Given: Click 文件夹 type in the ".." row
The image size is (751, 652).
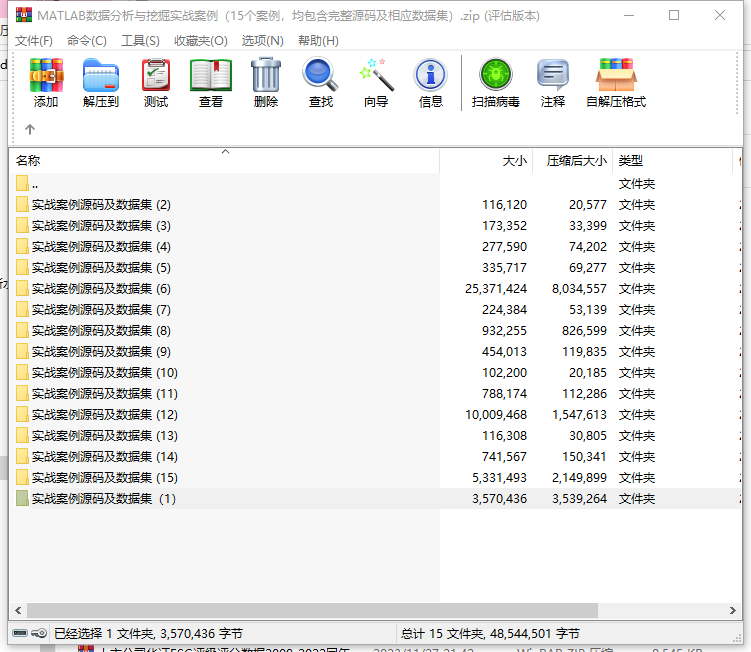Looking at the screenshot, I should (x=637, y=183).
